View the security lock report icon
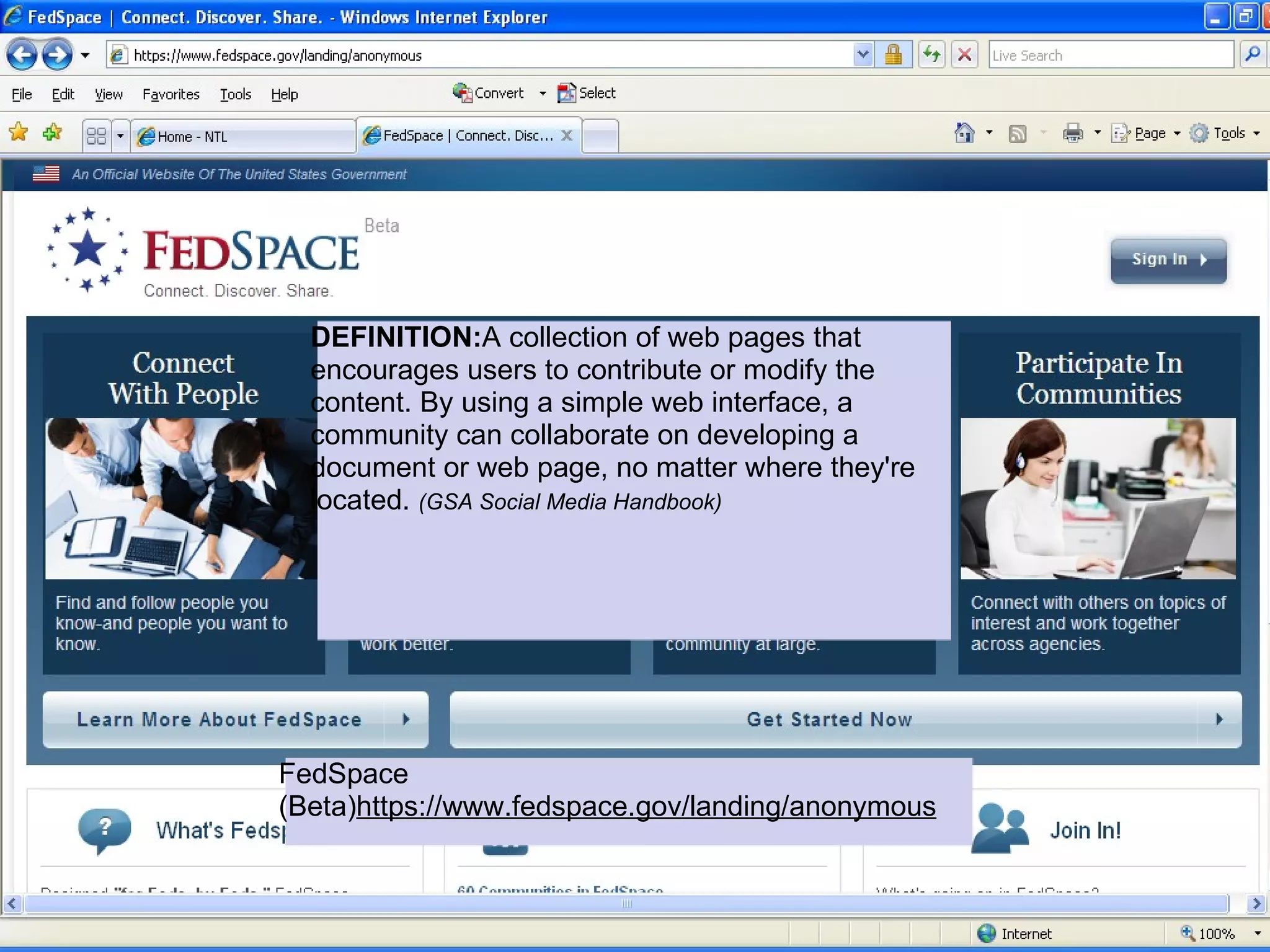 [893, 55]
